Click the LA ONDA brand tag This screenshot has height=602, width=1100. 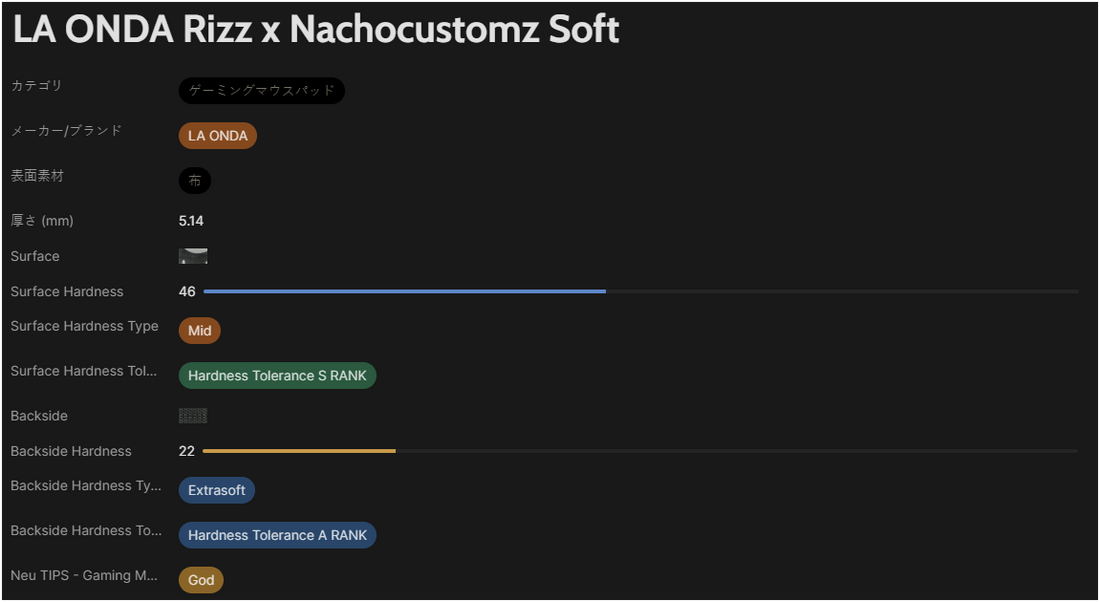coord(217,135)
